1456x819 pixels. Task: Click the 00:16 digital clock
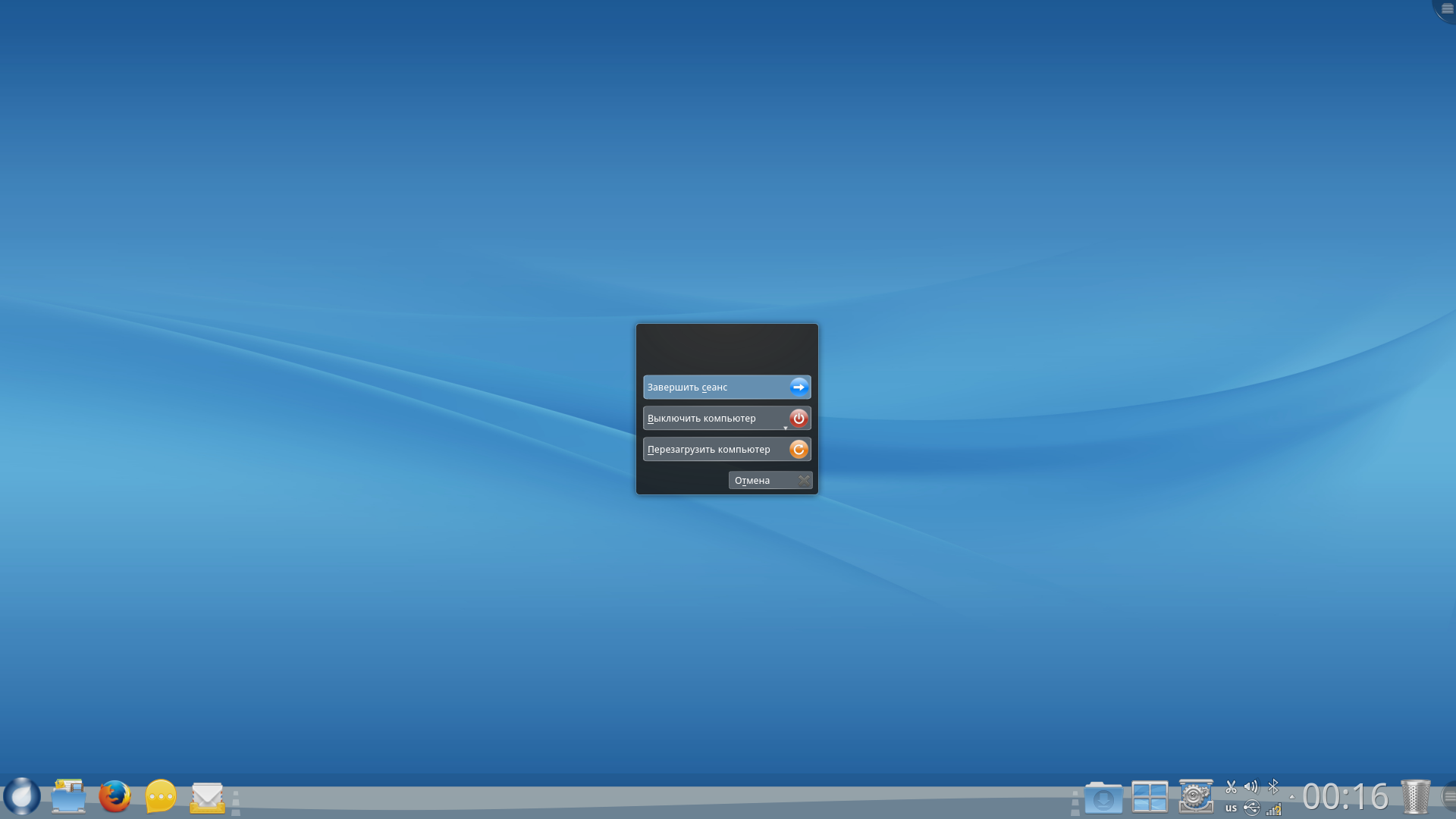[1345, 797]
